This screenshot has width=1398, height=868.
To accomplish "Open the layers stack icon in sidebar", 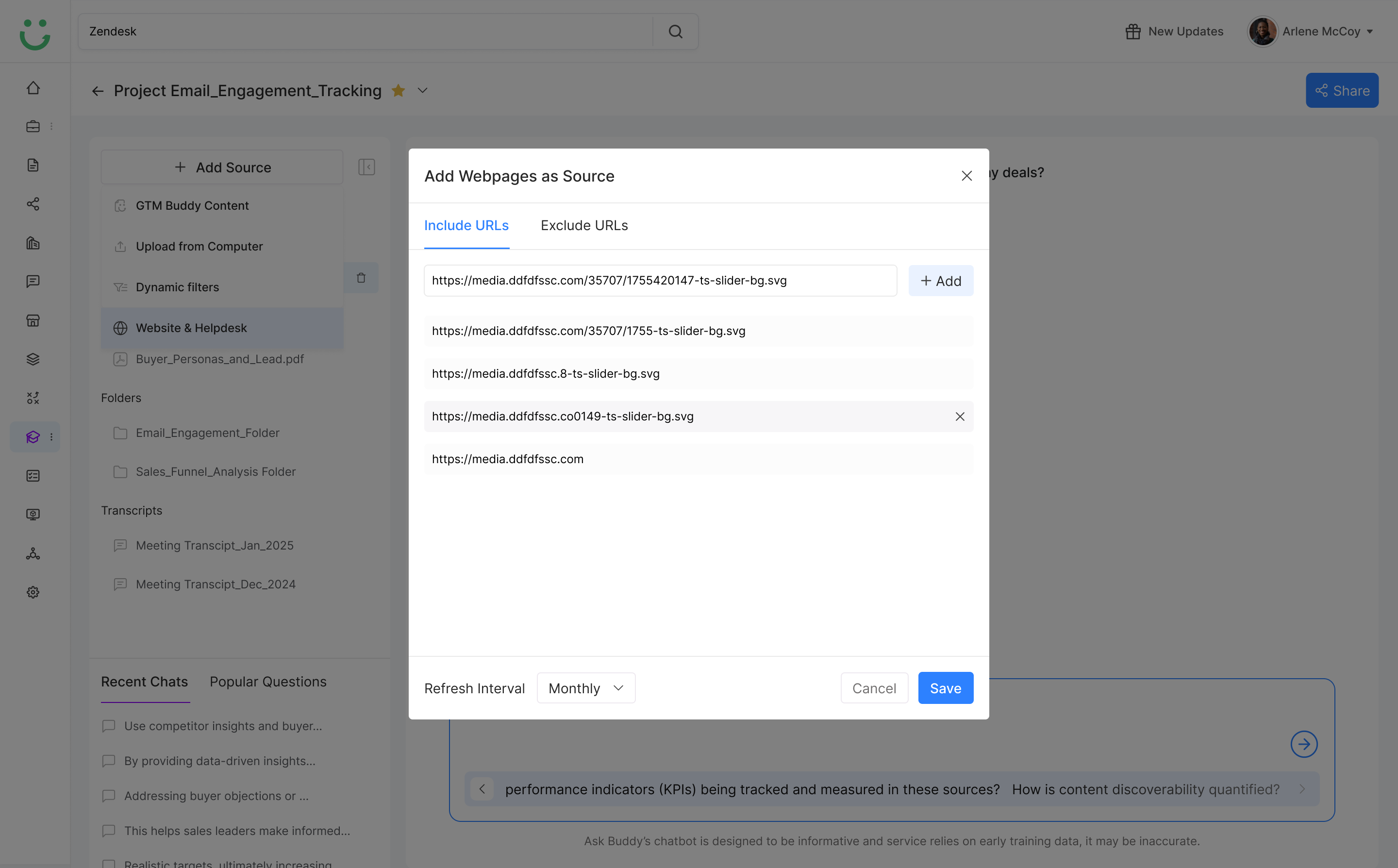I will 33,359.
